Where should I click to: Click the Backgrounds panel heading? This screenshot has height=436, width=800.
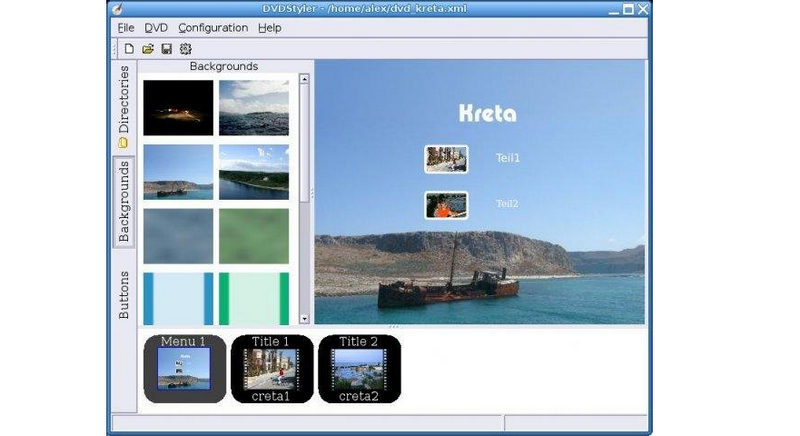coord(224,66)
